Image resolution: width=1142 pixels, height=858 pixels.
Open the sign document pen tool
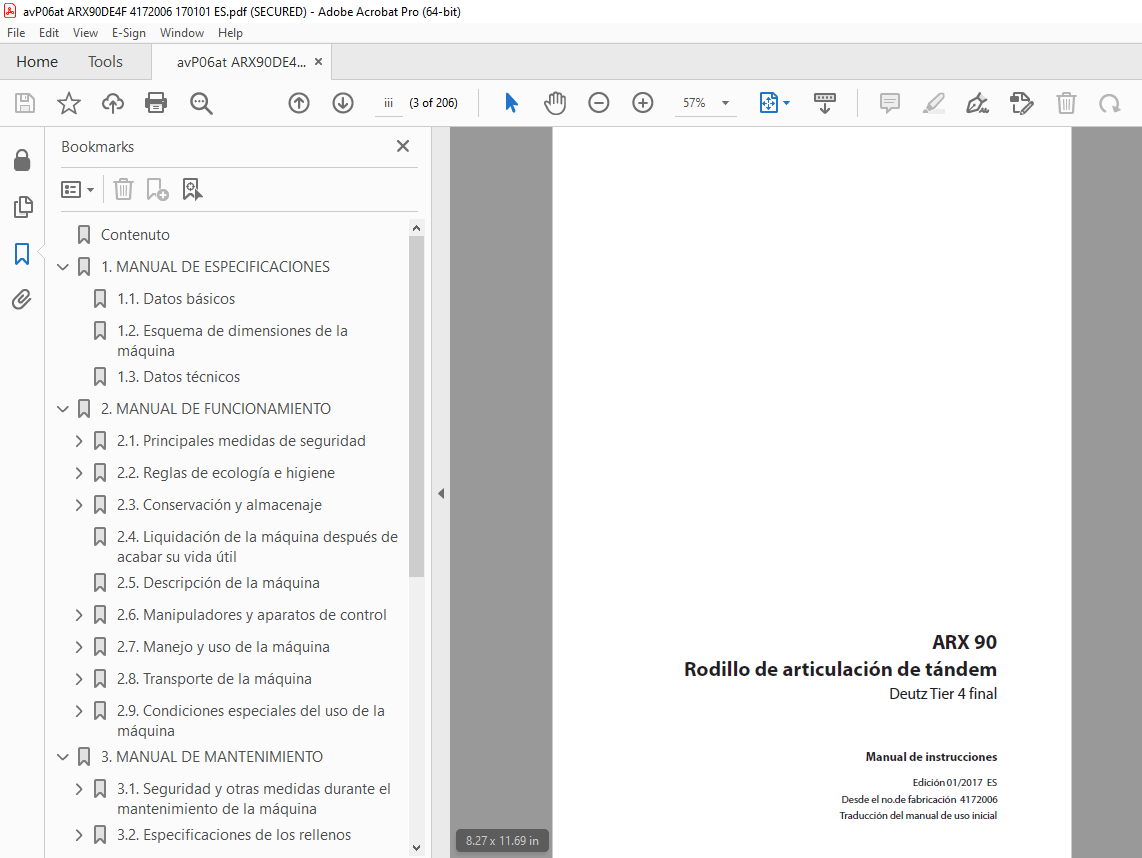pyautogui.click(x=977, y=103)
